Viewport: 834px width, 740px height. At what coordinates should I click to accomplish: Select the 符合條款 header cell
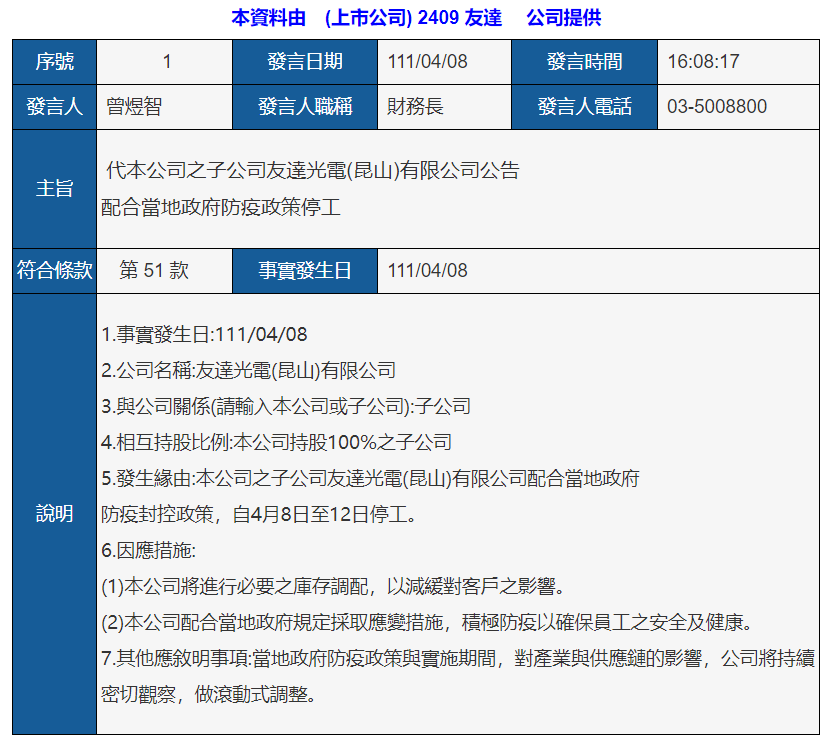[54, 271]
